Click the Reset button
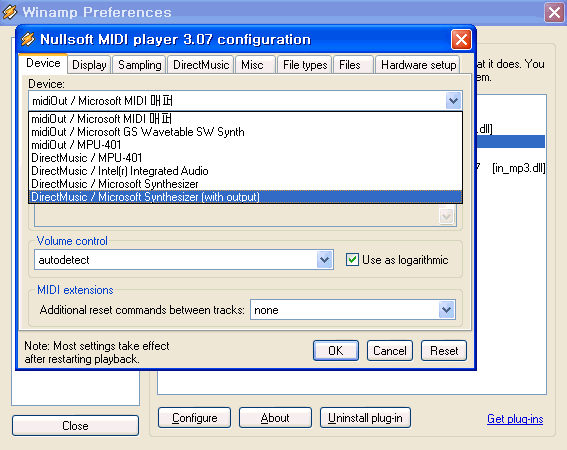567x450 pixels. pos(444,351)
